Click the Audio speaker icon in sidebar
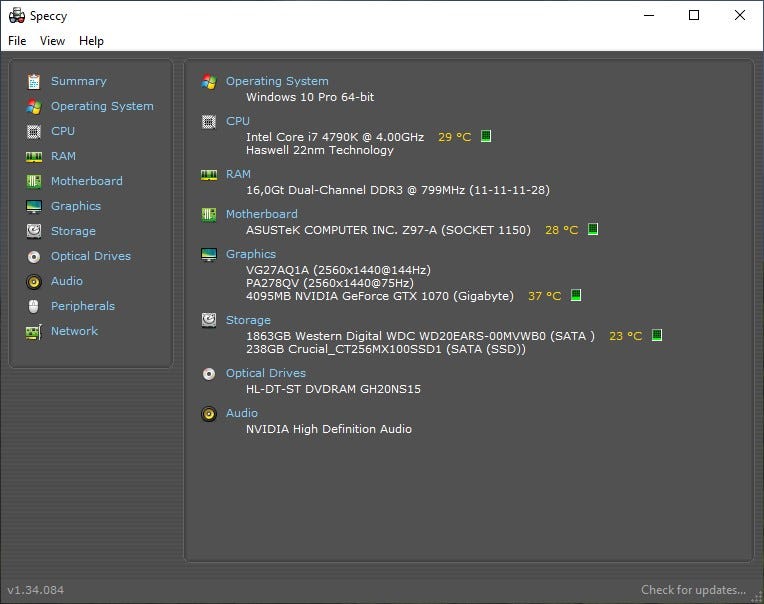The width and height of the screenshot is (764, 604). 34,282
